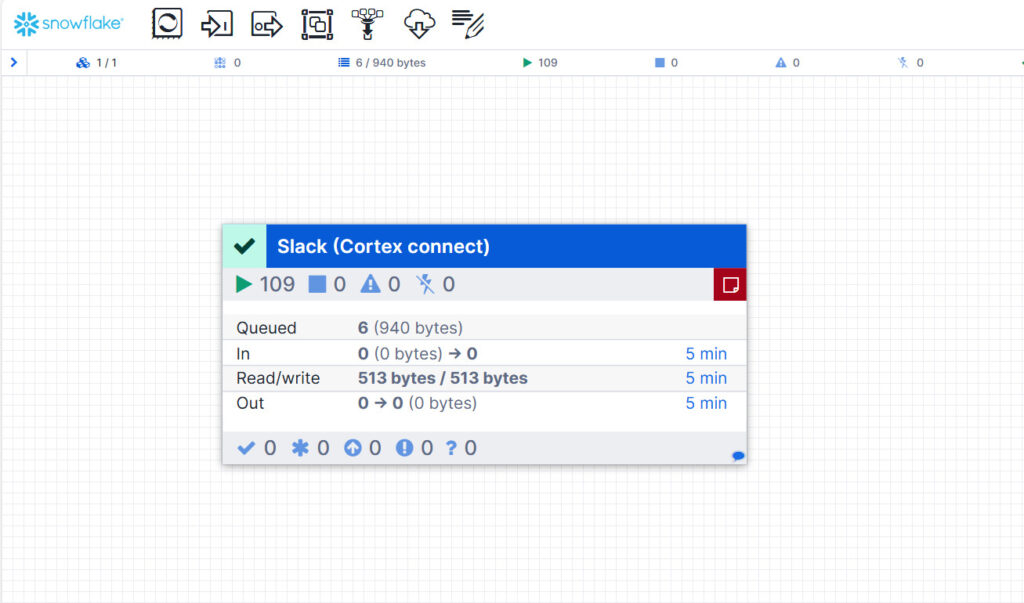Select the Label tool with pencil

[x=467, y=24]
